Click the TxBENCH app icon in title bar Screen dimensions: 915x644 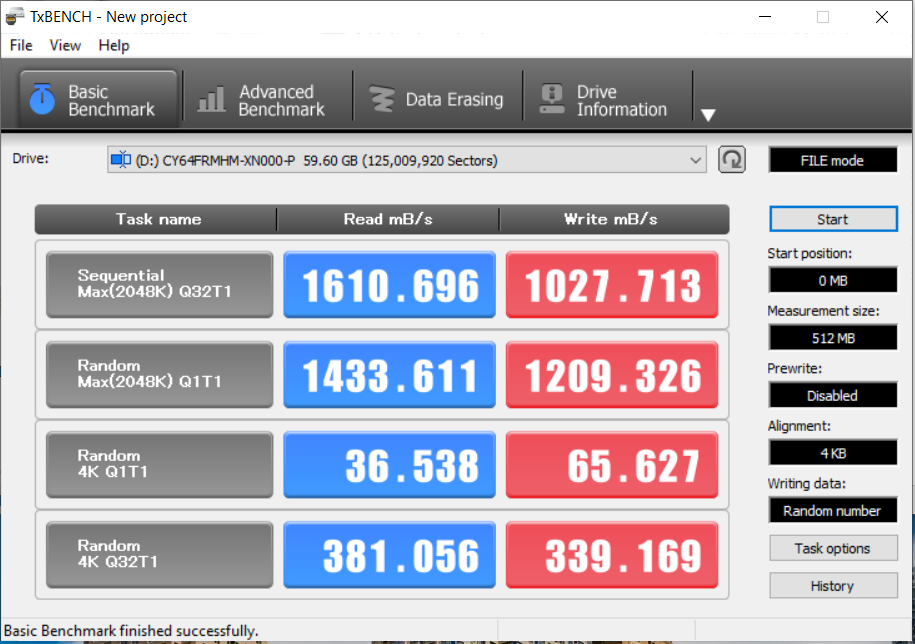pos(15,17)
